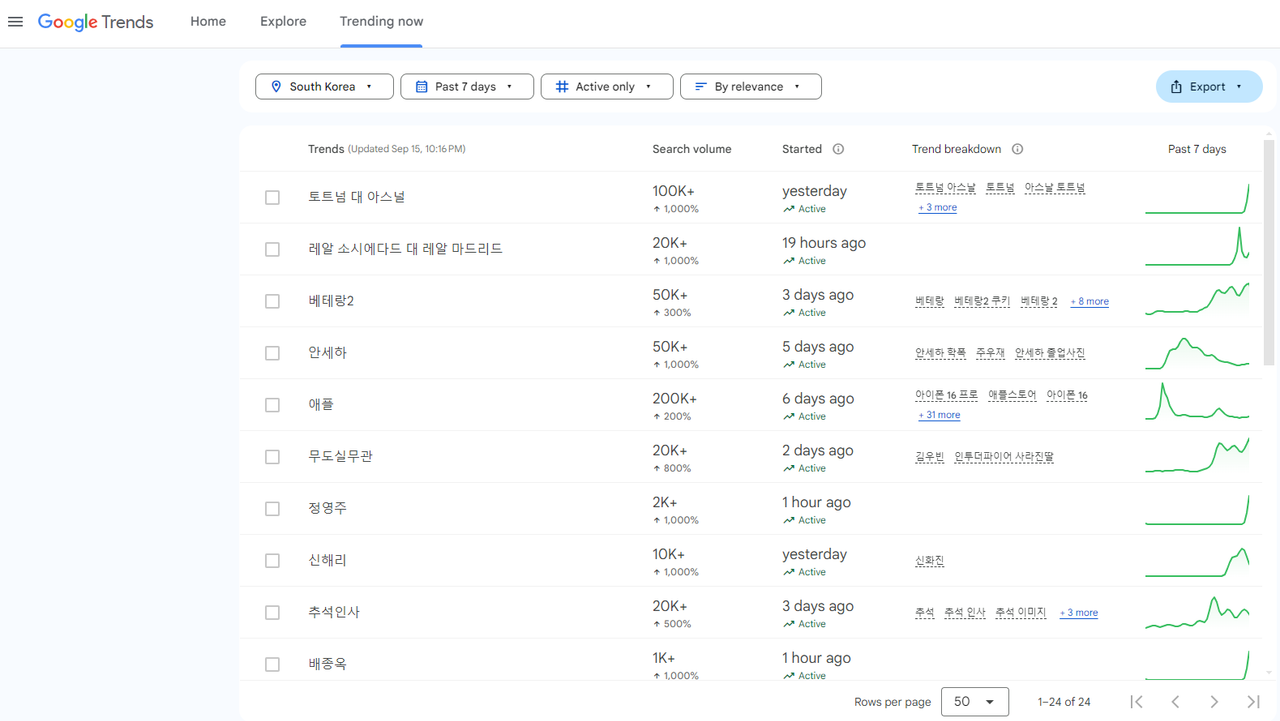Select the 토트넘 대 아스널 checkbox
The width and height of the screenshot is (1280, 721).
(x=272, y=197)
